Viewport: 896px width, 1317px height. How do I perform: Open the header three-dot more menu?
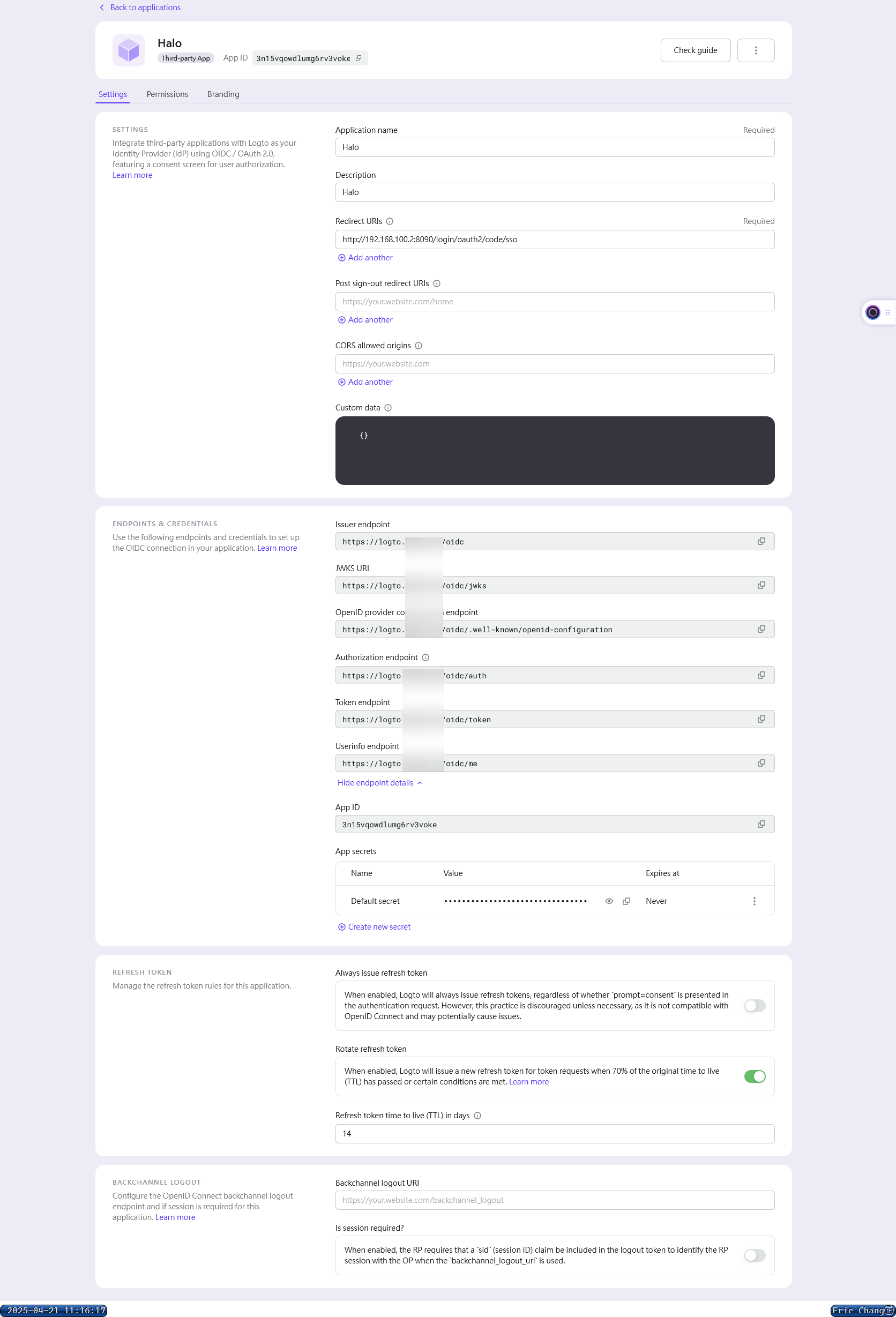pyautogui.click(x=756, y=50)
